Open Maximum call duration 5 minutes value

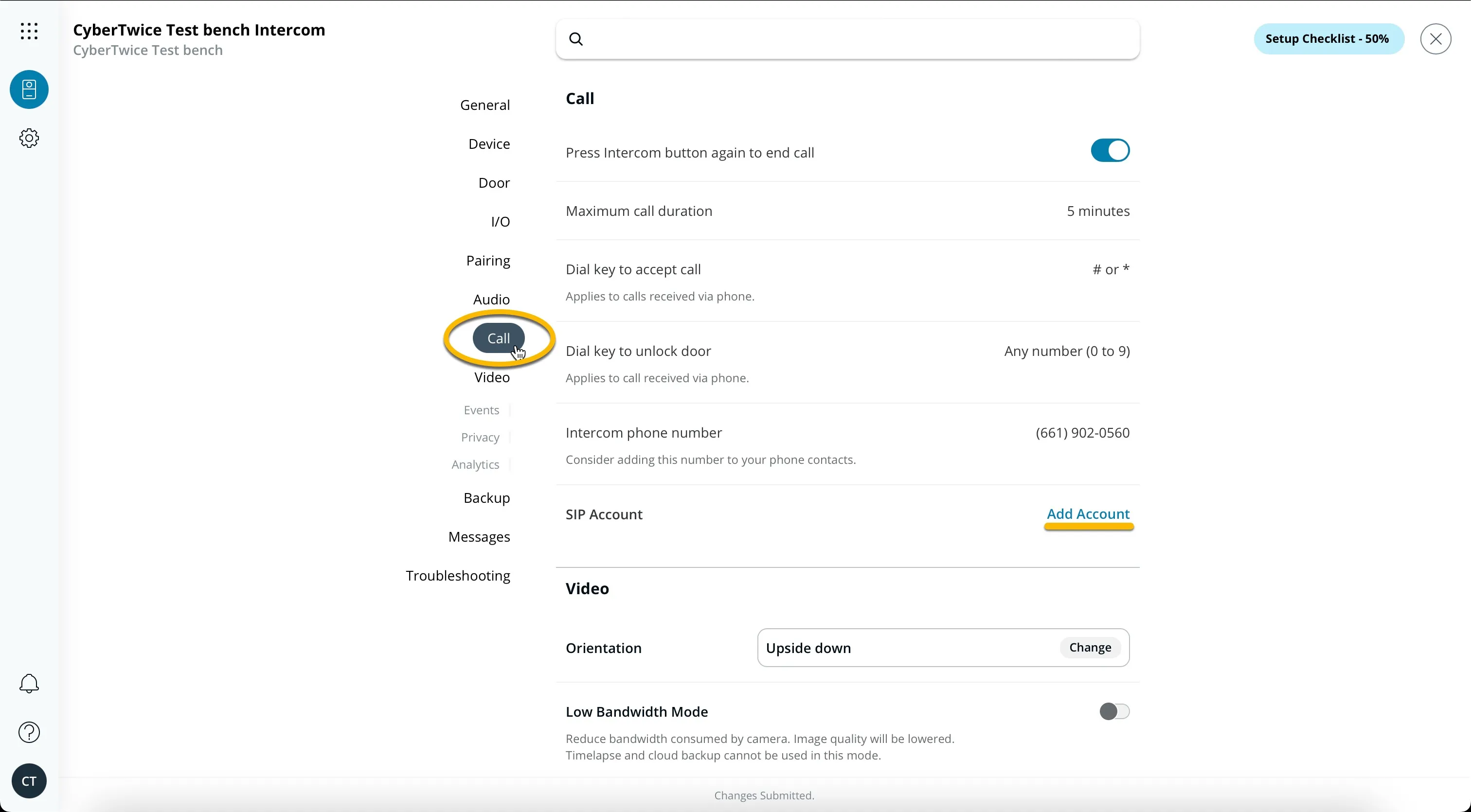point(1097,211)
